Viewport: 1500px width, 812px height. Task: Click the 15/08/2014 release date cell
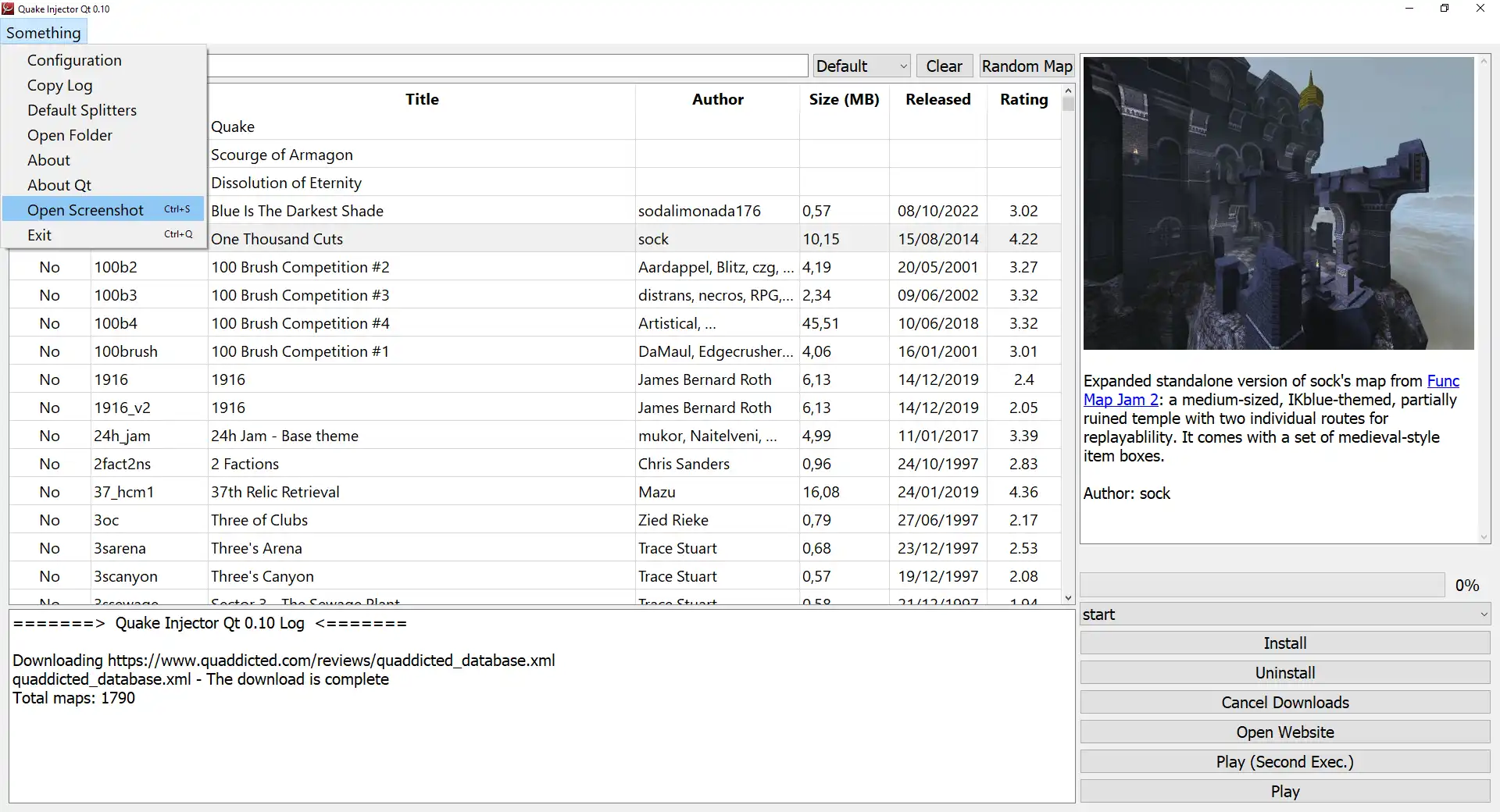coord(937,239)
